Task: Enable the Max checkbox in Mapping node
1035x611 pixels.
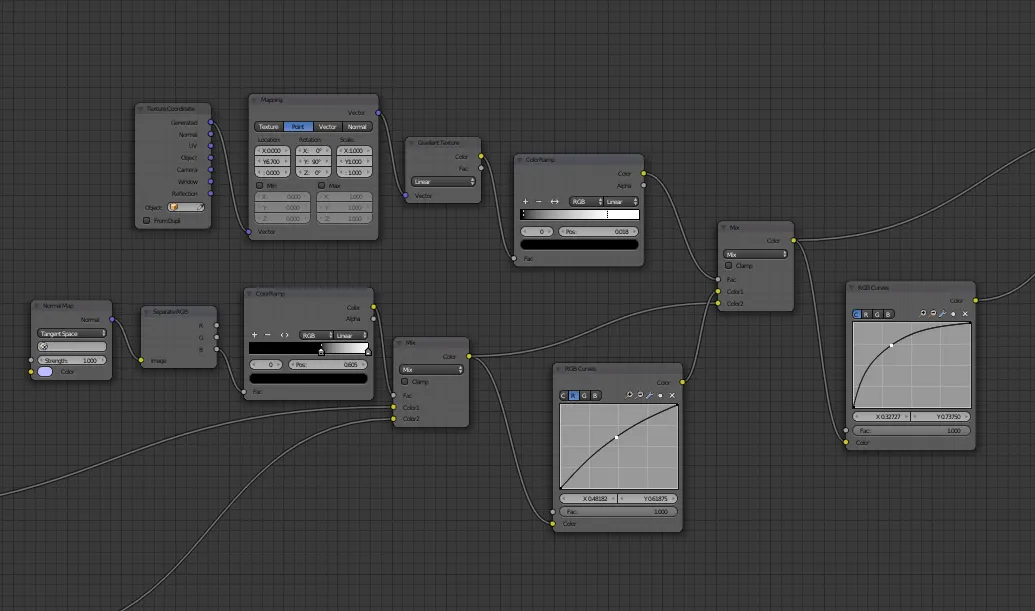Action: click(x=321, y=185)
